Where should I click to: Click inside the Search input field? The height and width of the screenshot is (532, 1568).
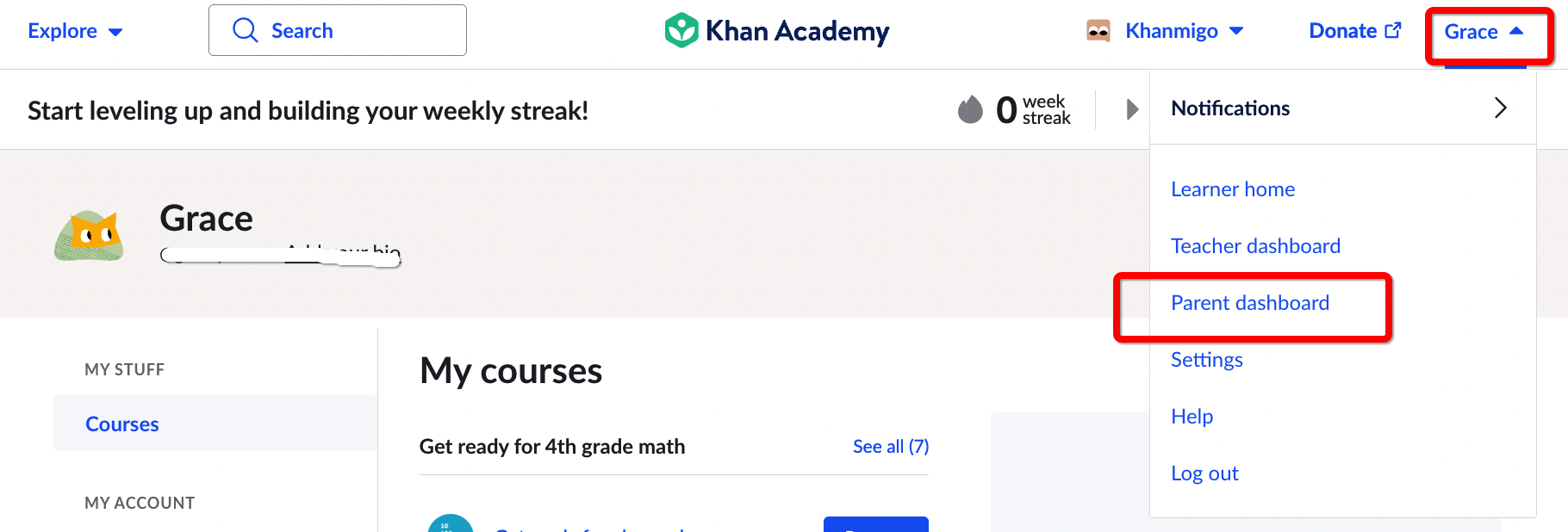[338, 30]
